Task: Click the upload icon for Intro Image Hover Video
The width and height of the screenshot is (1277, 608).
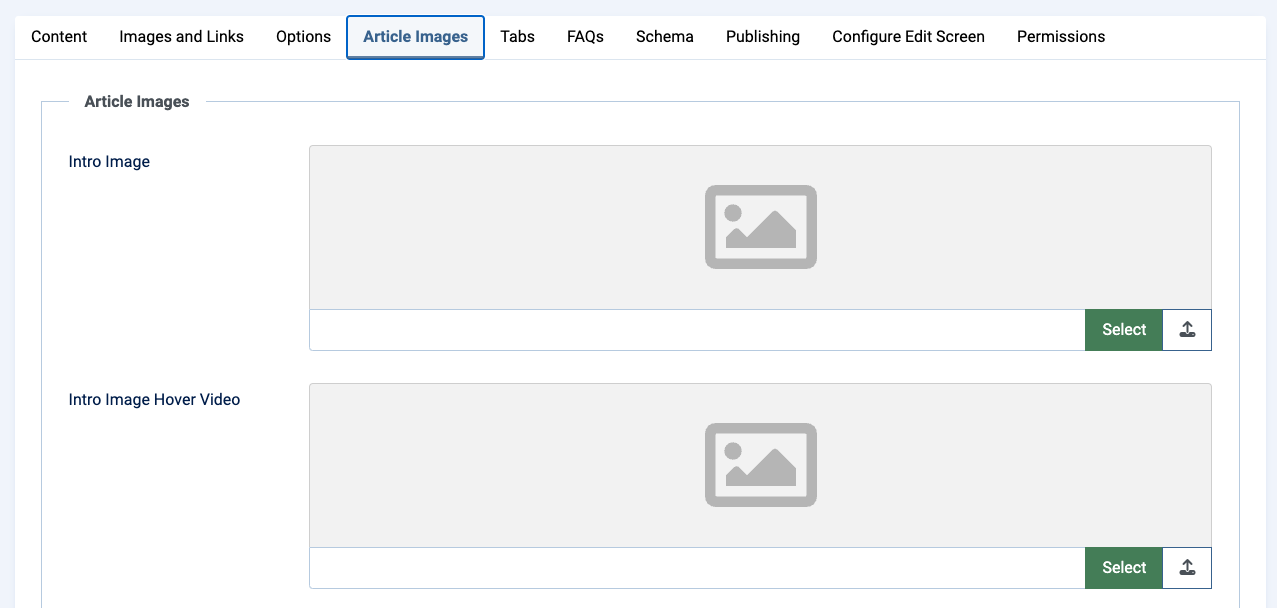Action: coord(1187,568)
